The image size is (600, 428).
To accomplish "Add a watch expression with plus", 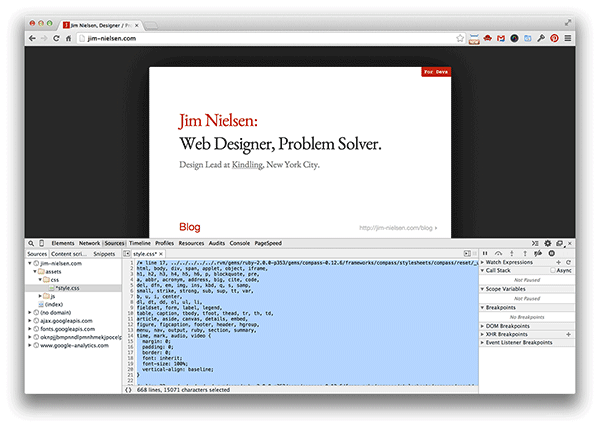I will [x=558, y=262].
